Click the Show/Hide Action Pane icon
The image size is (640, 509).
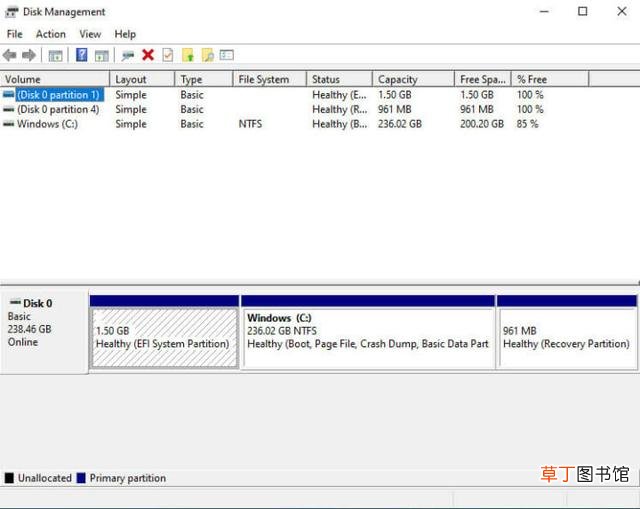(102, 56)
